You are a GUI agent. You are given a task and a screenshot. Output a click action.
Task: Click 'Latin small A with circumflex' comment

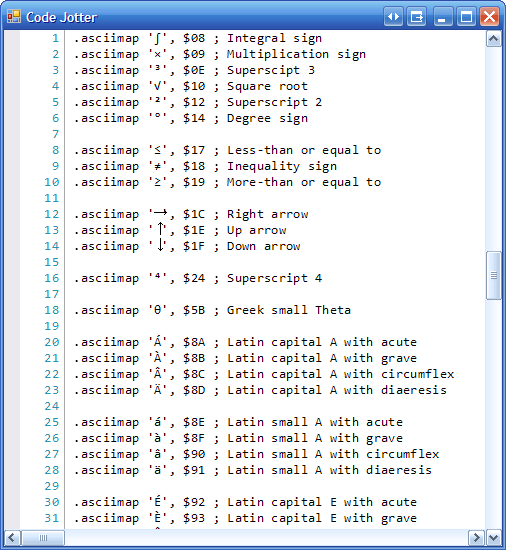333,454
